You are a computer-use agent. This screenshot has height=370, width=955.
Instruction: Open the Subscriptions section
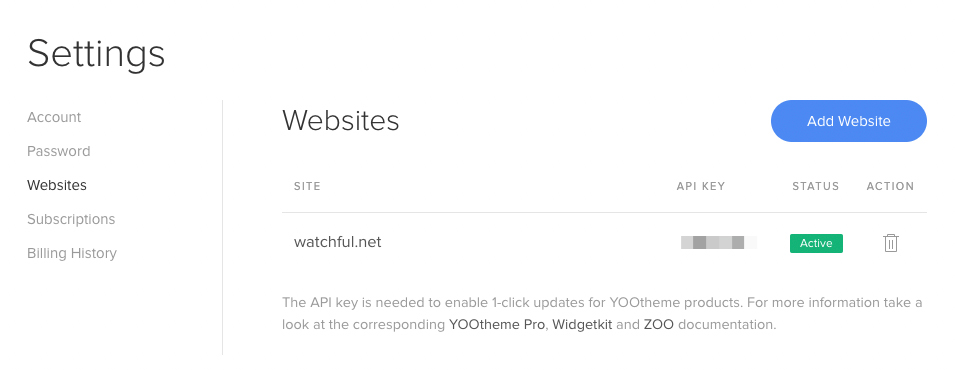(x=71, y=219)
